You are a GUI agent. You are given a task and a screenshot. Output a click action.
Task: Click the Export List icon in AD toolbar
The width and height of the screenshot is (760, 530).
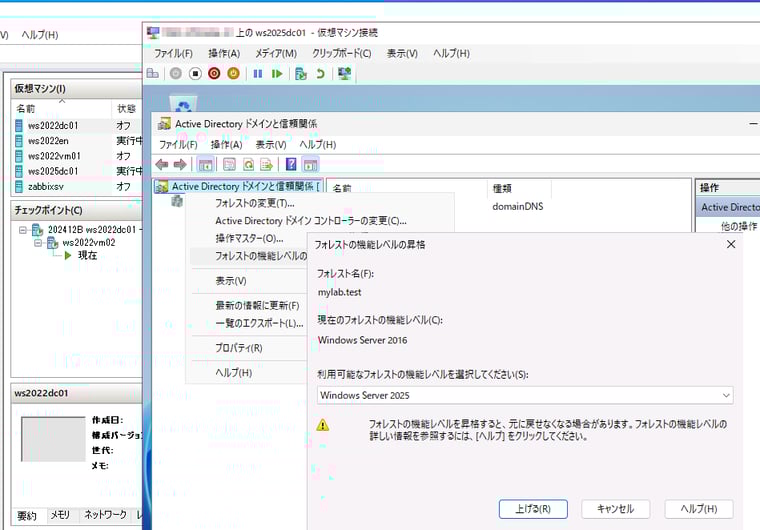pyautogui.click(x=267, y=165)
